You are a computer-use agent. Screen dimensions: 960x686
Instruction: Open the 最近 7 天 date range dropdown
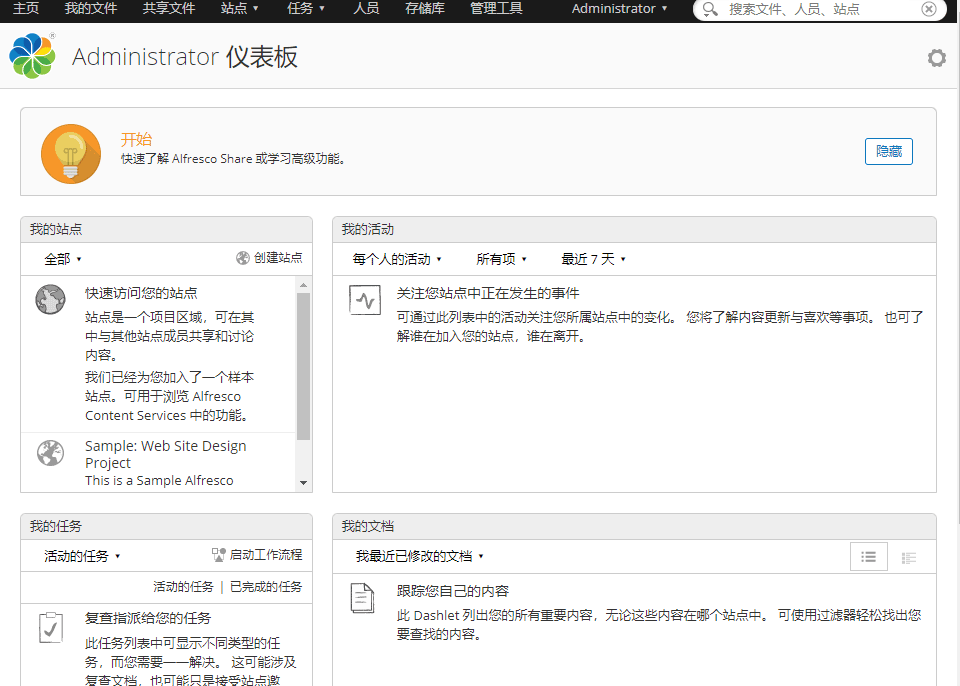click(592, 258)
